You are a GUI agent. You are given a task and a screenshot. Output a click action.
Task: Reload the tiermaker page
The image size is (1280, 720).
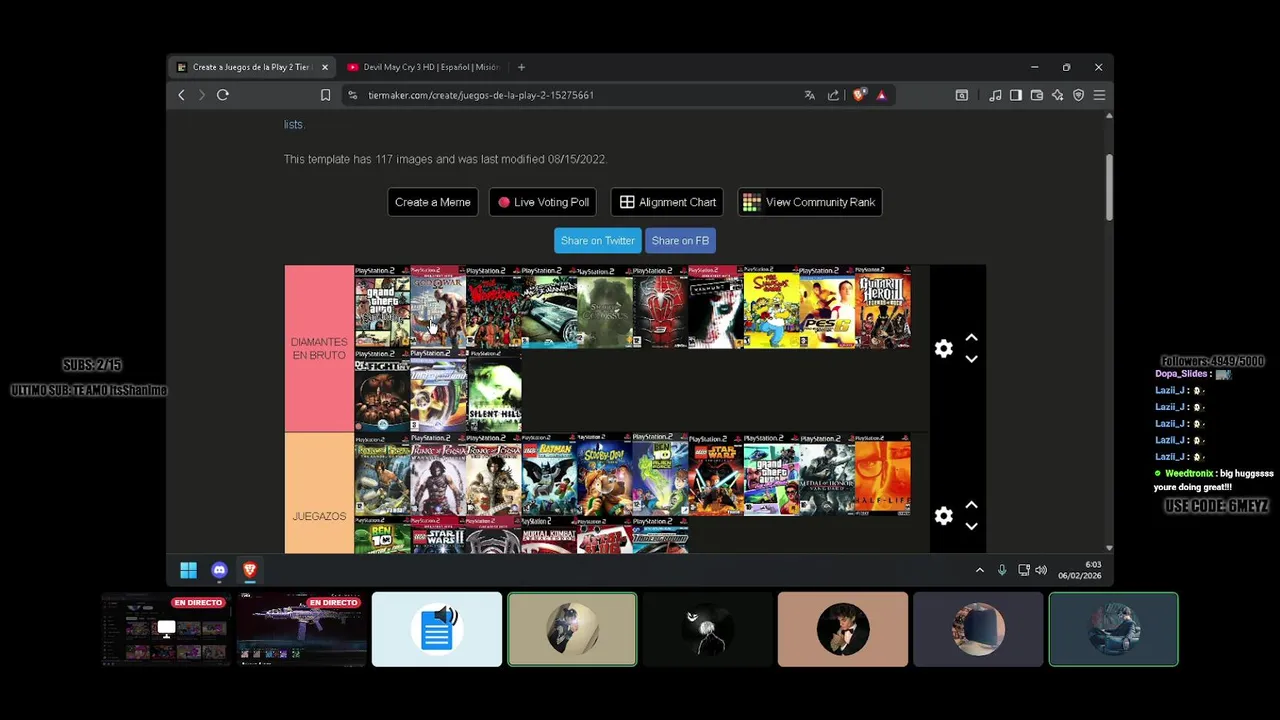coord(223,95)
